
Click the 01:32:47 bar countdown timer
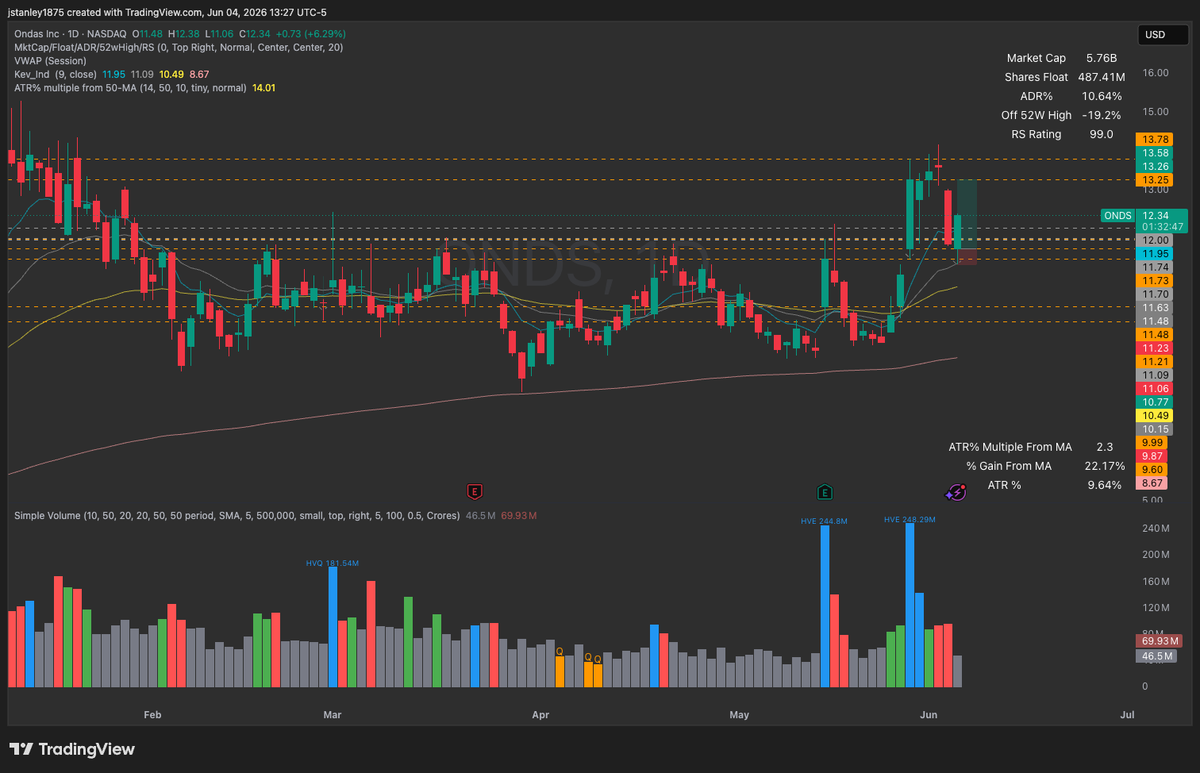pos(1160,227)
